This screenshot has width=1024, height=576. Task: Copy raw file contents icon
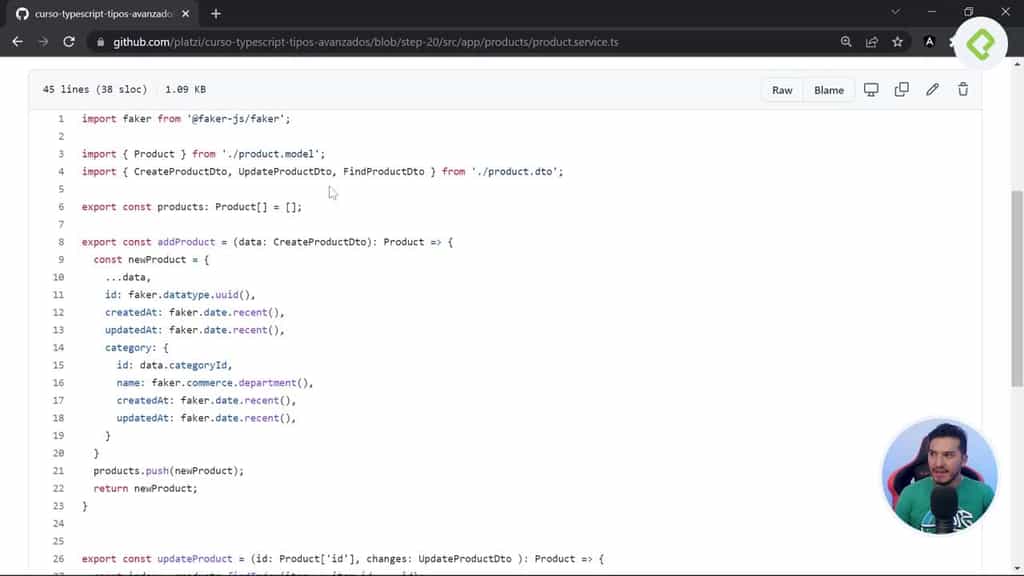(901, 89)
